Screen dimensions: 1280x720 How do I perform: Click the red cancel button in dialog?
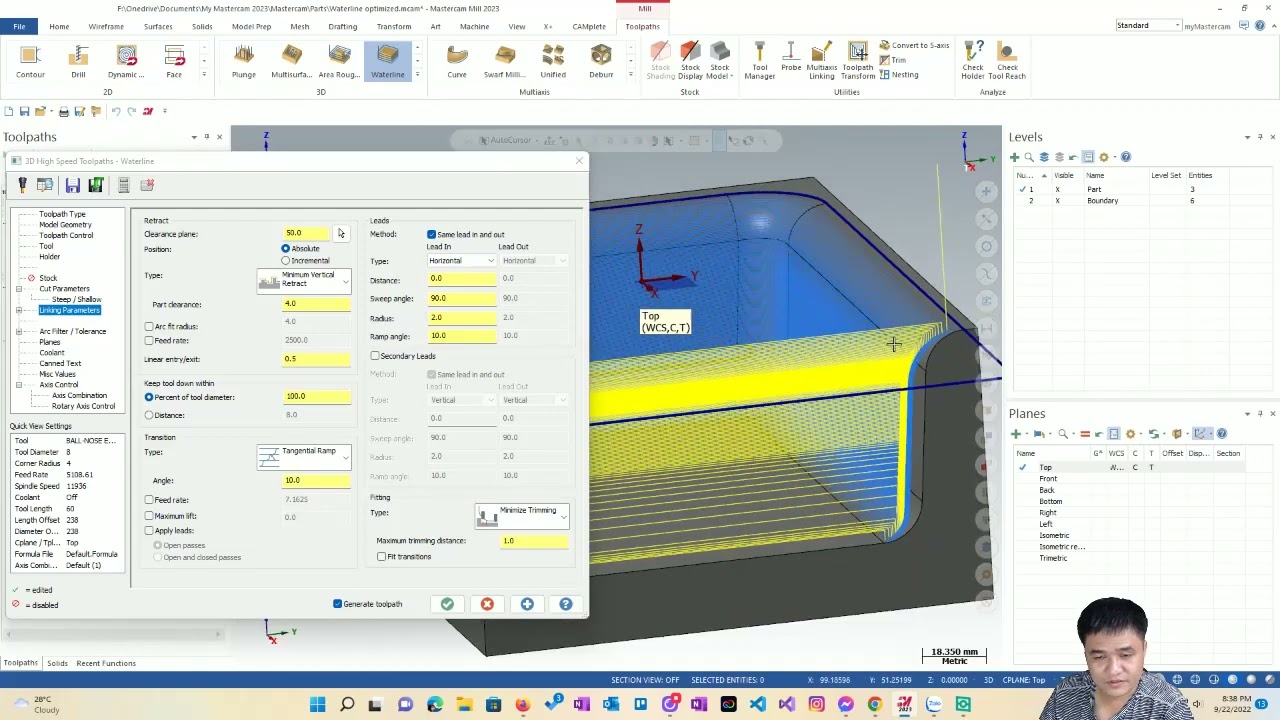[x=487, y=604]
